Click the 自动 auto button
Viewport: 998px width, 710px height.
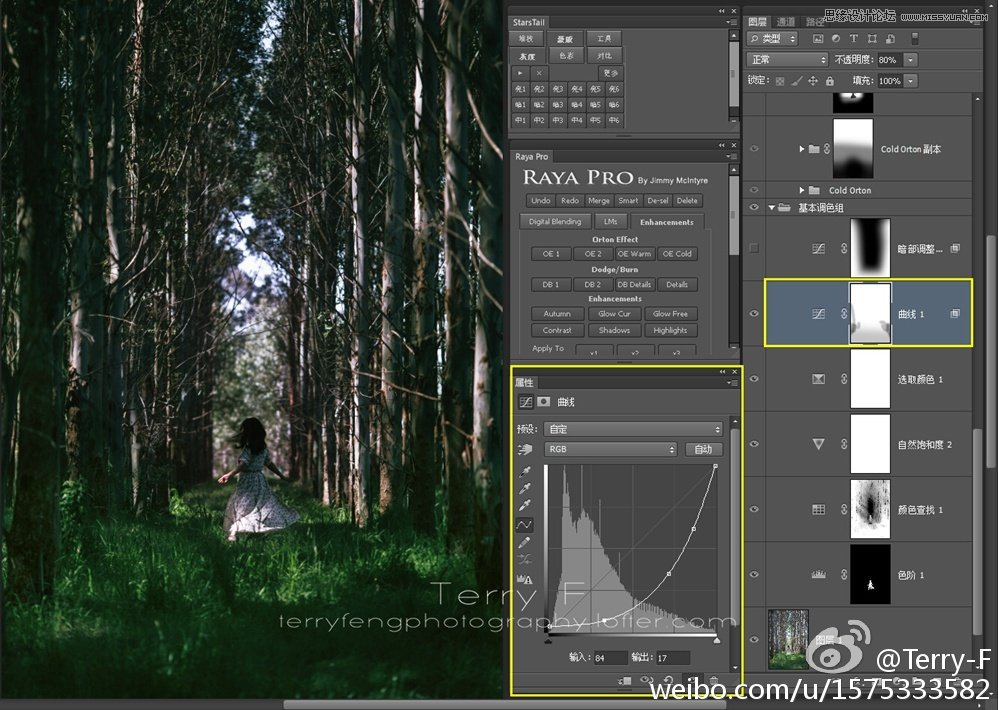click(x=703, y=449)
